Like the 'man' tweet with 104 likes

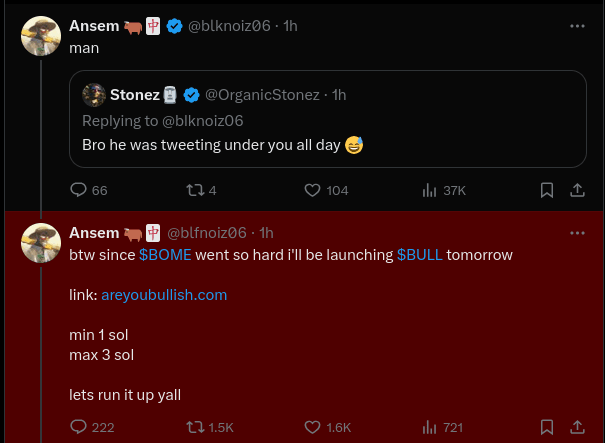(x=312, y=190)
